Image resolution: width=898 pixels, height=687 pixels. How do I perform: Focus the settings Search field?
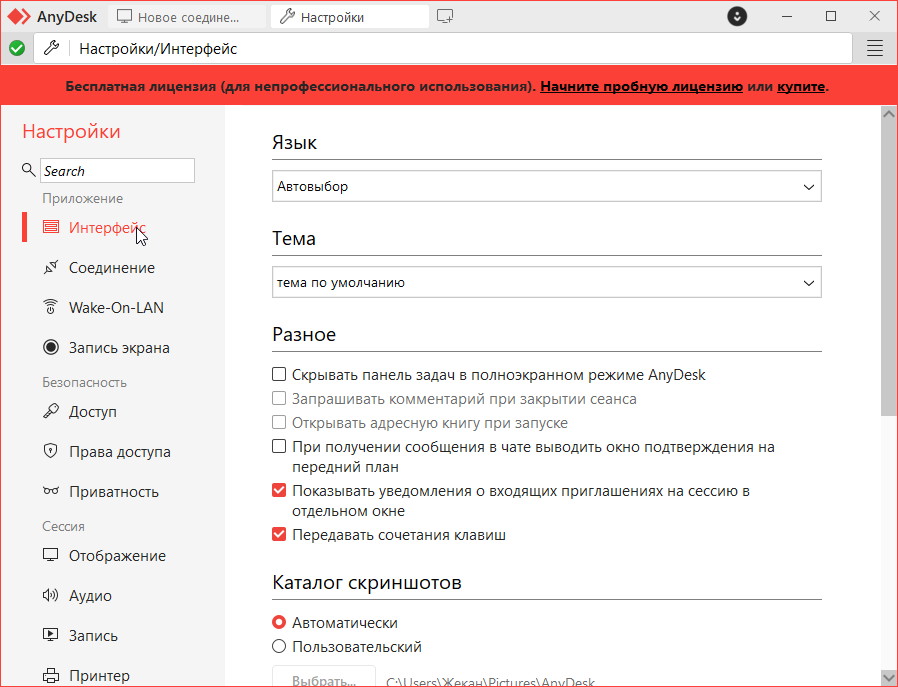tap(117, 171)
